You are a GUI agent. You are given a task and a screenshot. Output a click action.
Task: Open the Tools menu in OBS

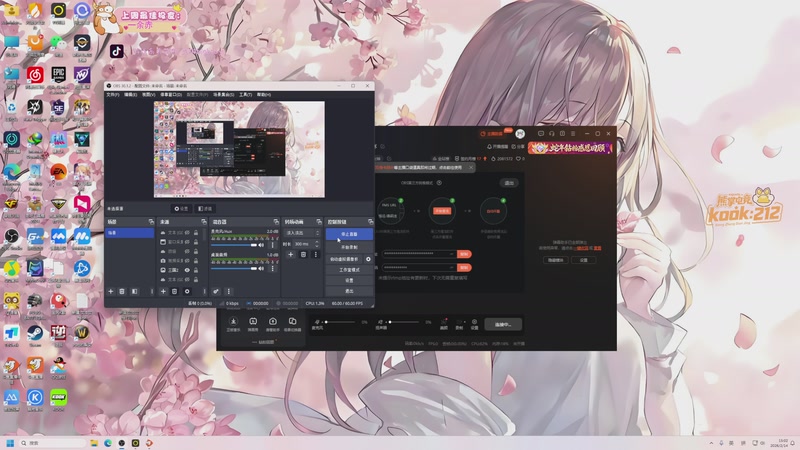click(245, 95)
